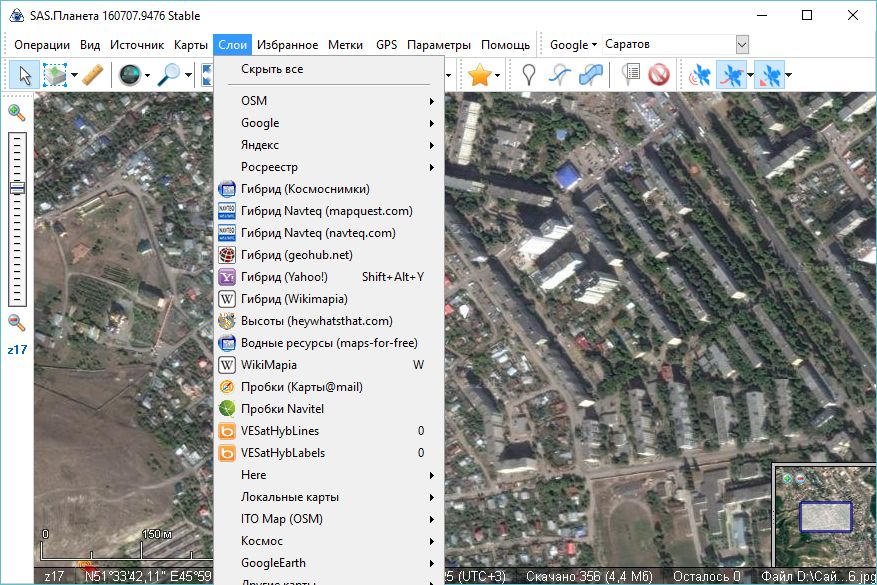The image size is (877, 585).
Task: Toggle center map on GPS position
Action: point(770,75)
